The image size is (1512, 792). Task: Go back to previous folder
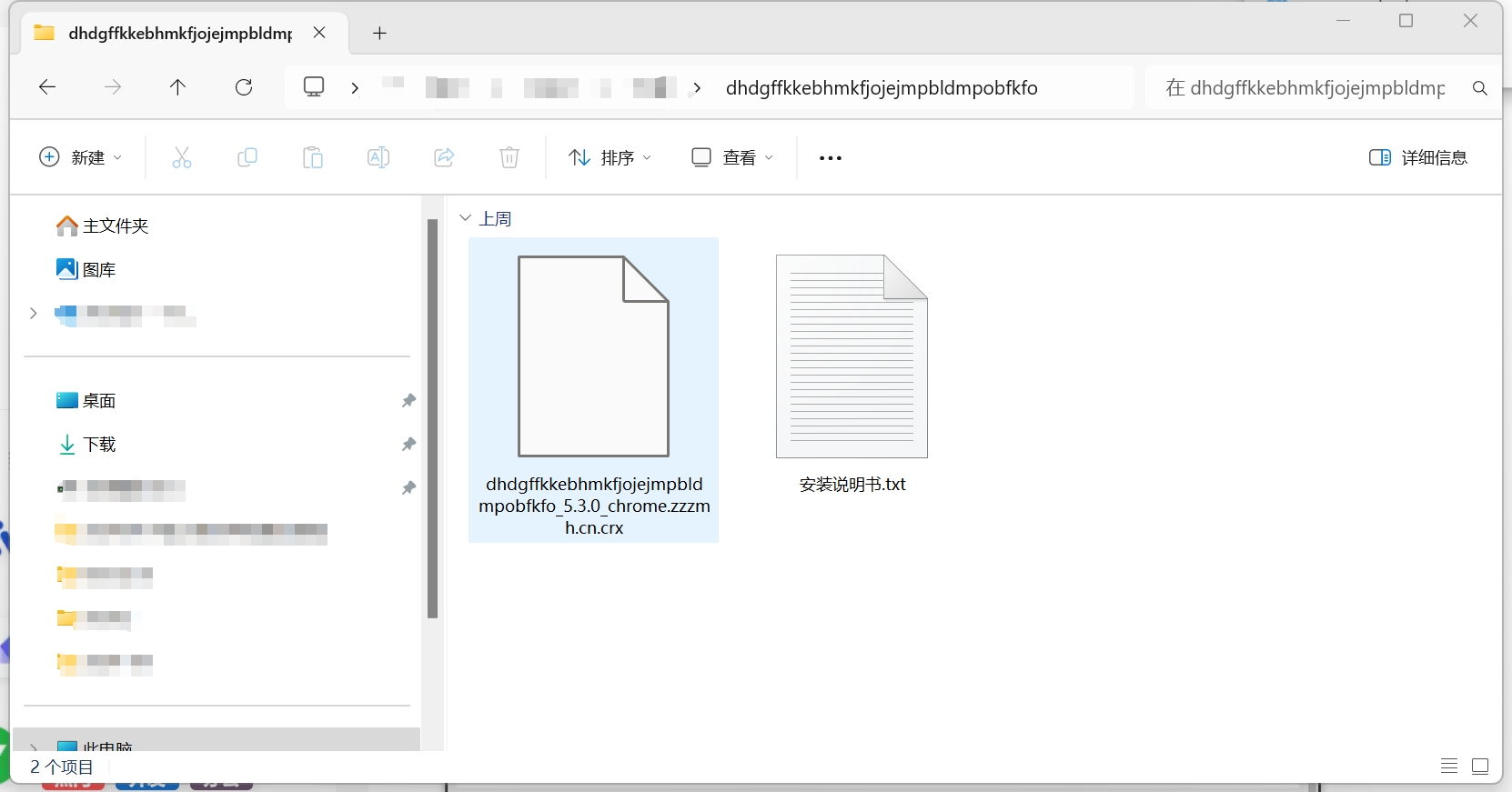pos(47,87)
